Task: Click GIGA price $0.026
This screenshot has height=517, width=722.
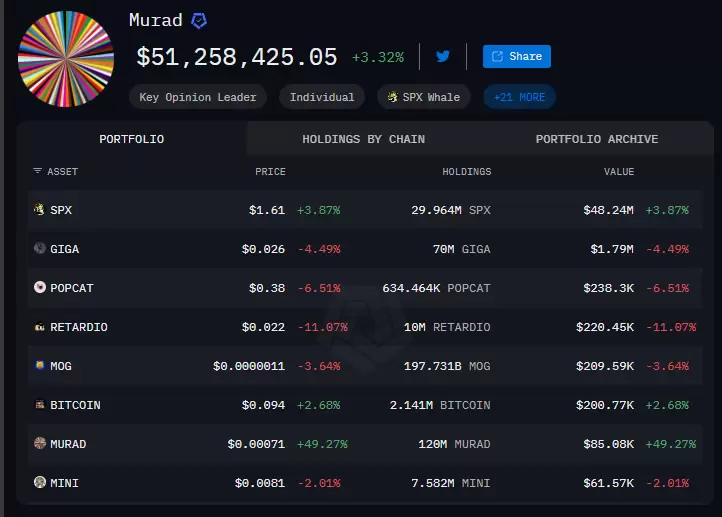Action: click(263, 249)
